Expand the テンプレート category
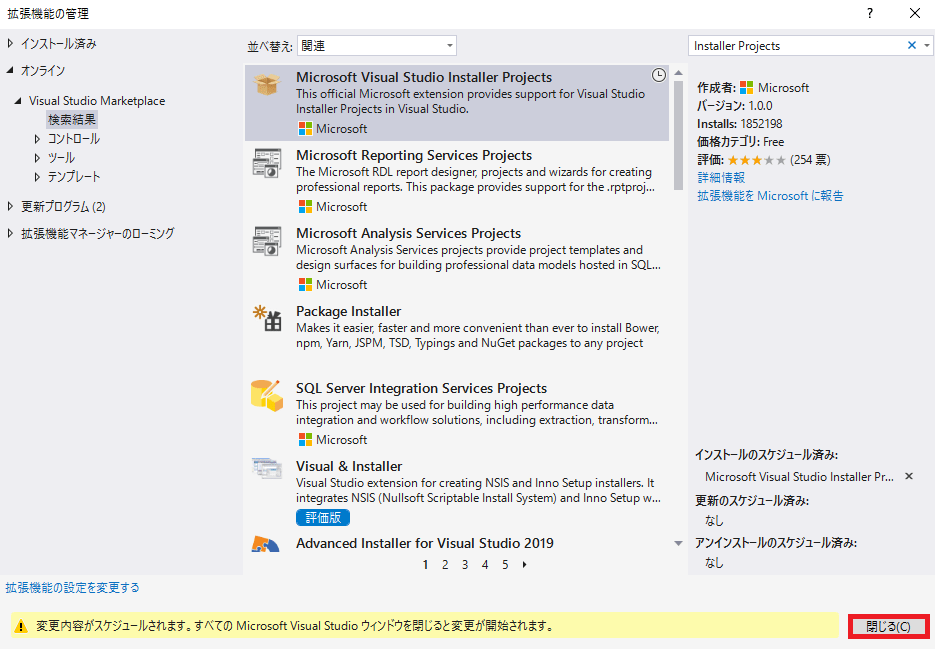Screen dimensions: 935x649 coord(37,177)
